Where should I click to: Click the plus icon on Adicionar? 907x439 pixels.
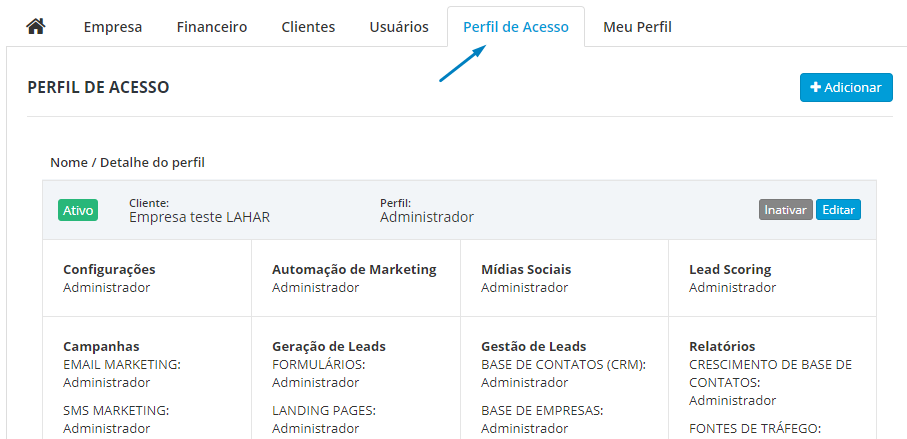point(816,87)
